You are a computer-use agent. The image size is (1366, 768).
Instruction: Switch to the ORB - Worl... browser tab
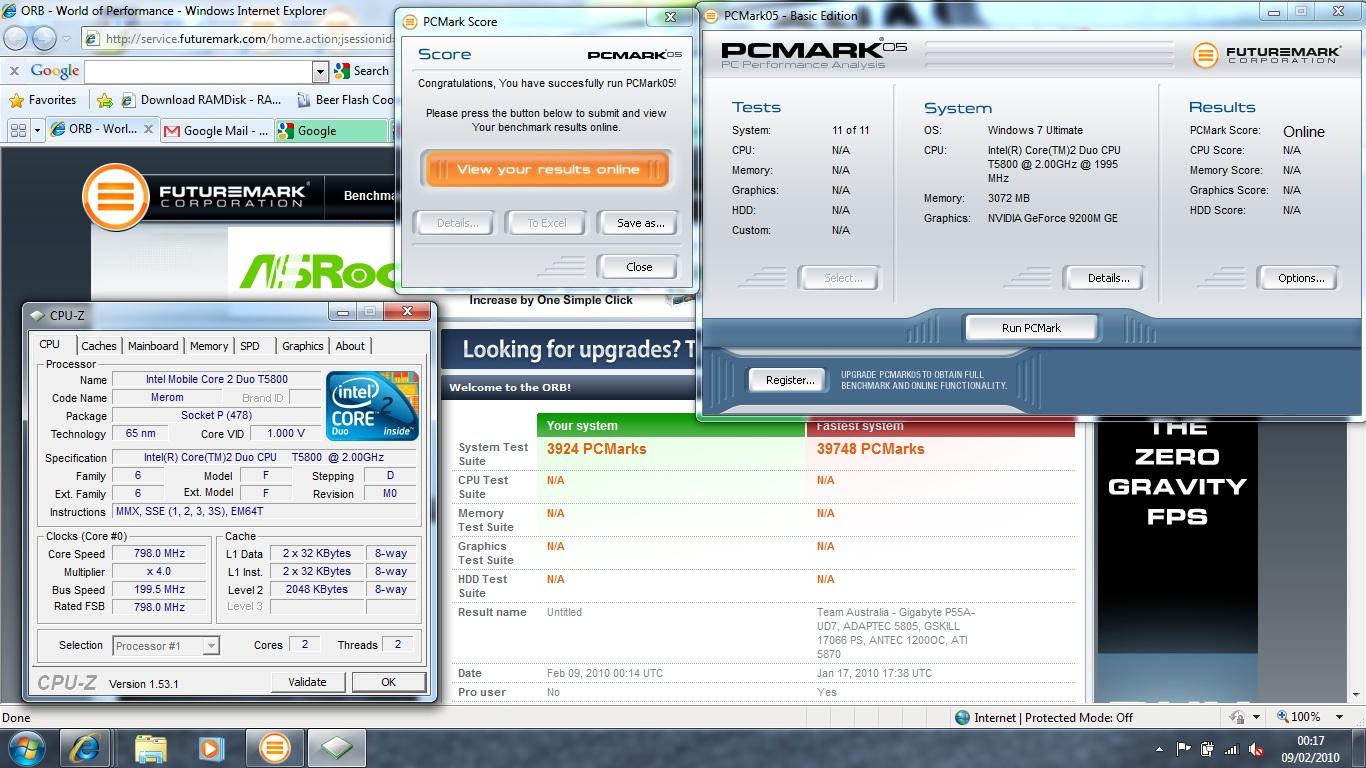[94, 130]
